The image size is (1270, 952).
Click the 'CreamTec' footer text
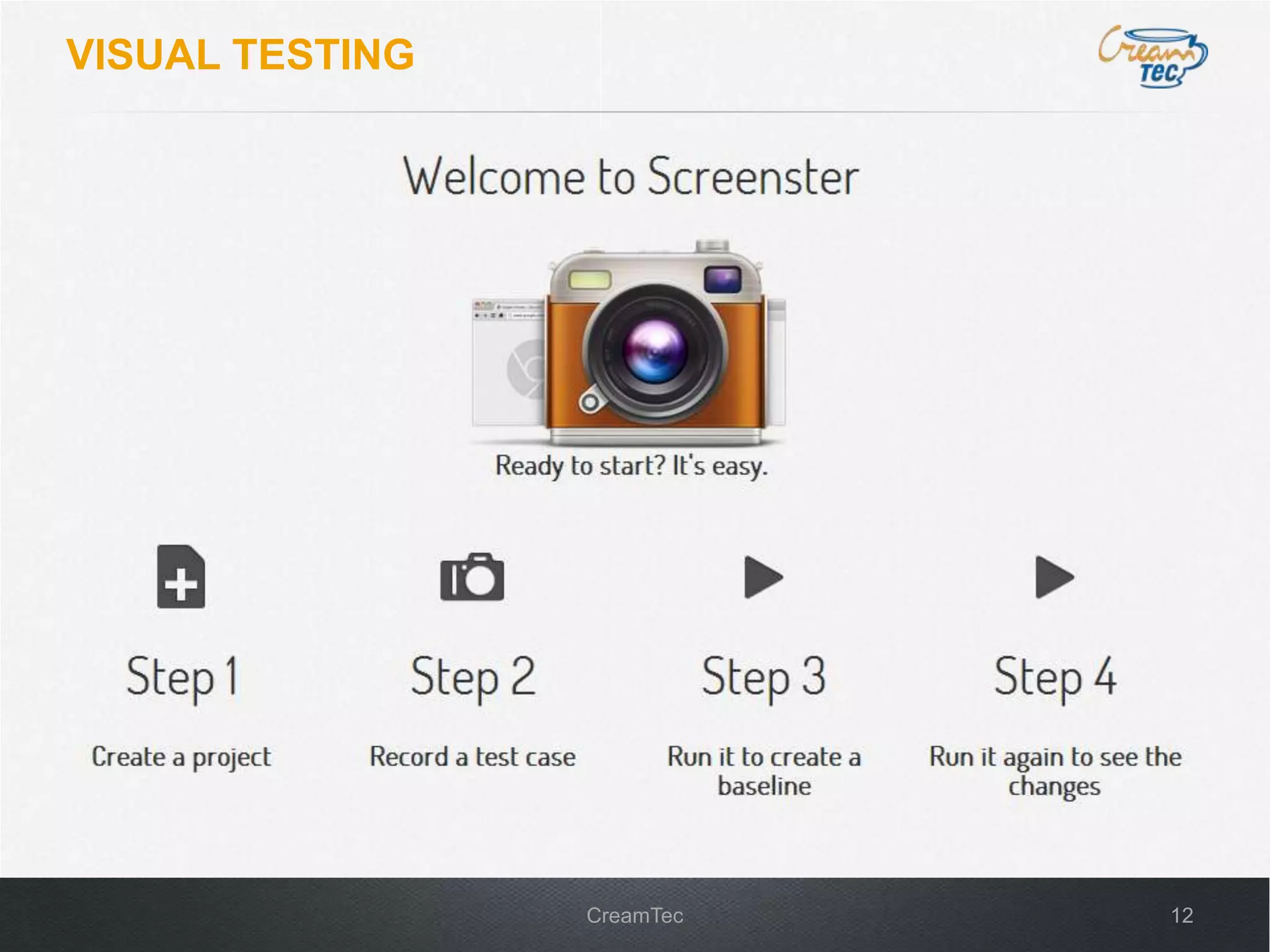pyautogui.click(x=635, y=915)
